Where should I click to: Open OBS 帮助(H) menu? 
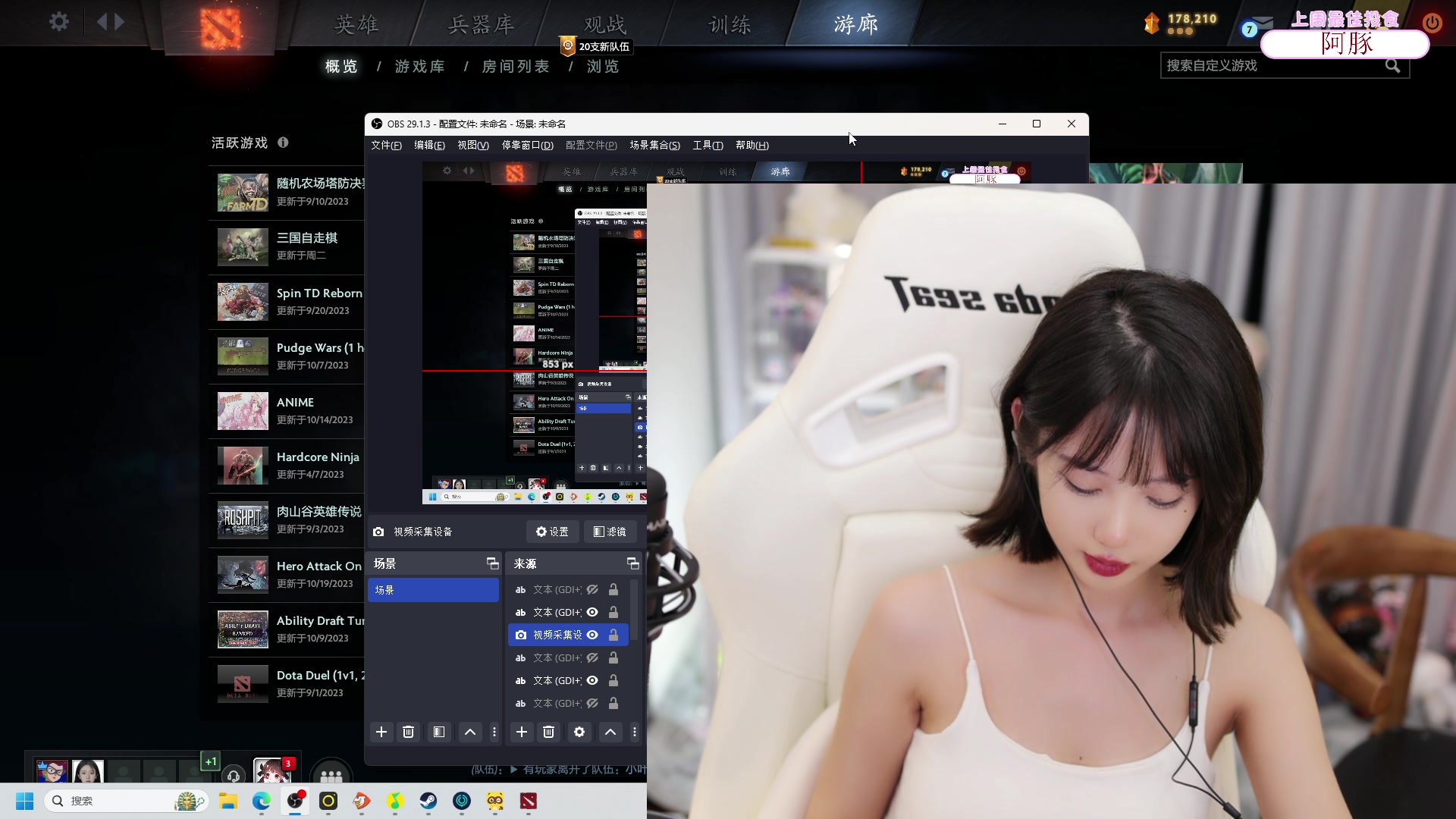point(752,146)
